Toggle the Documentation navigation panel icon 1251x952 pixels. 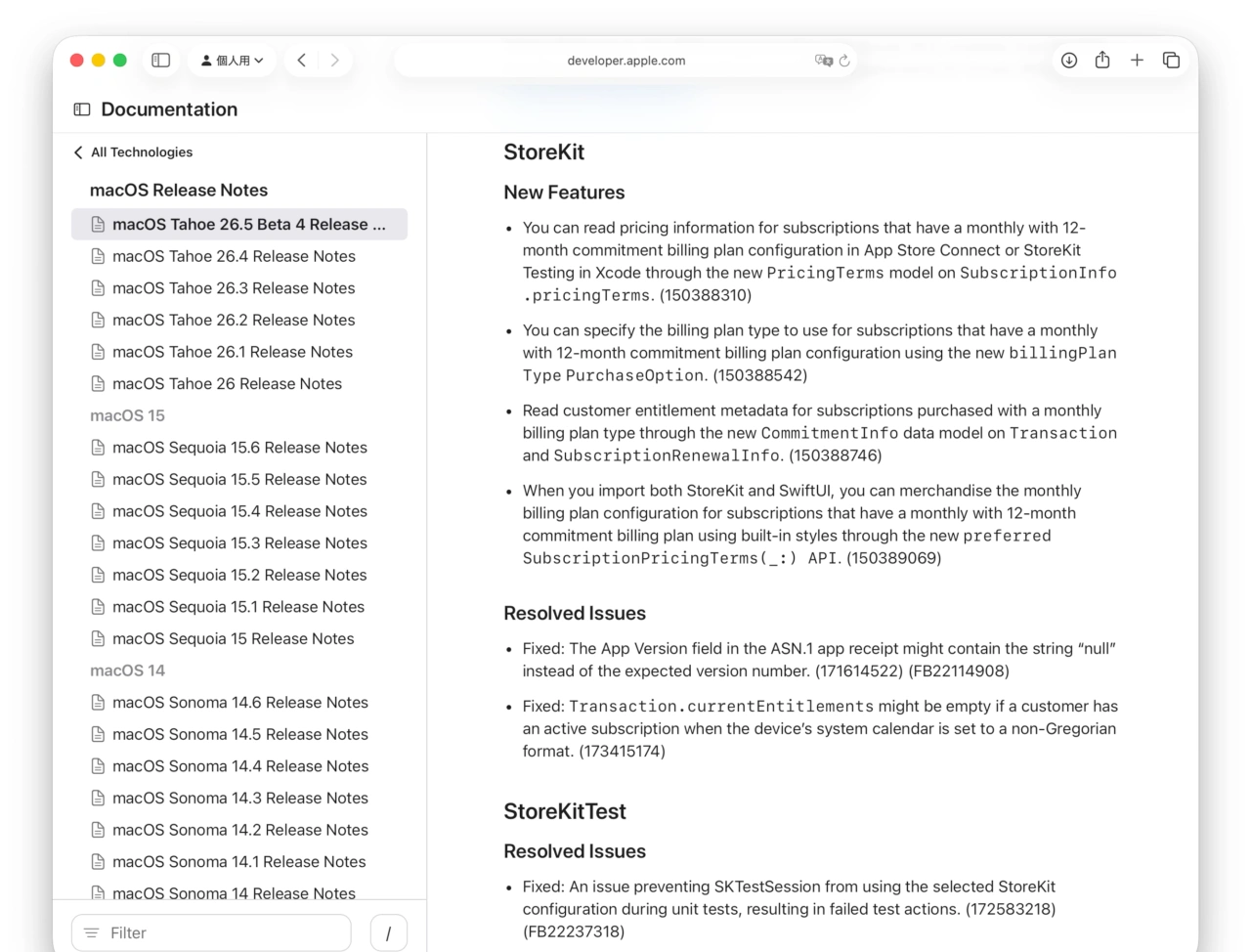click(81, 109)
